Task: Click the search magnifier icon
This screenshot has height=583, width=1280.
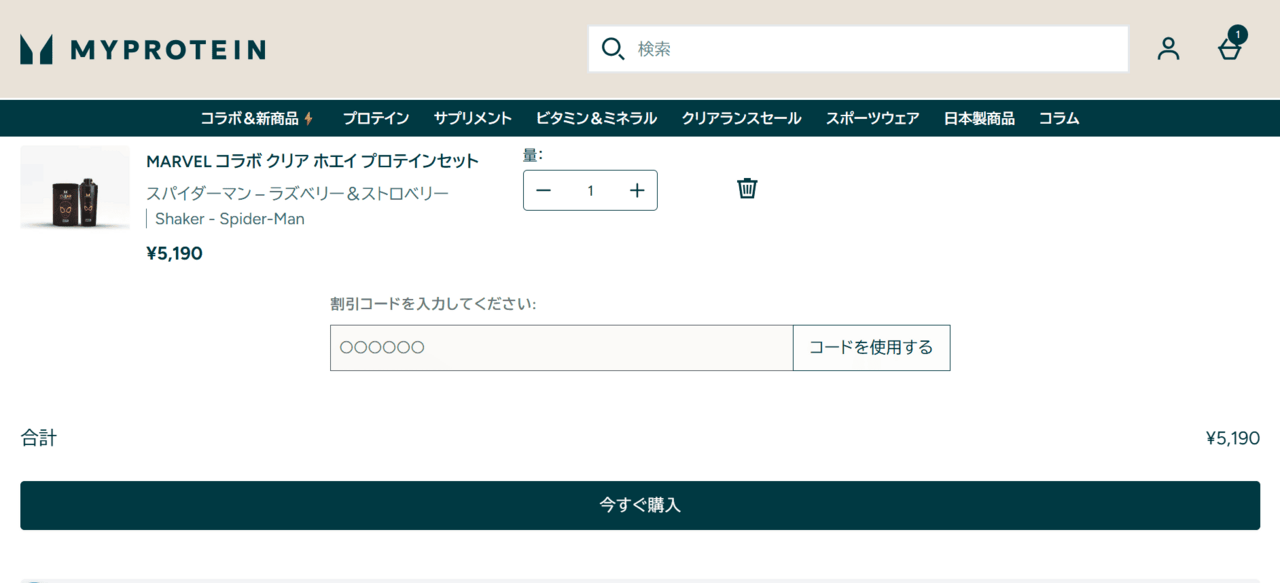Action: 612,49
